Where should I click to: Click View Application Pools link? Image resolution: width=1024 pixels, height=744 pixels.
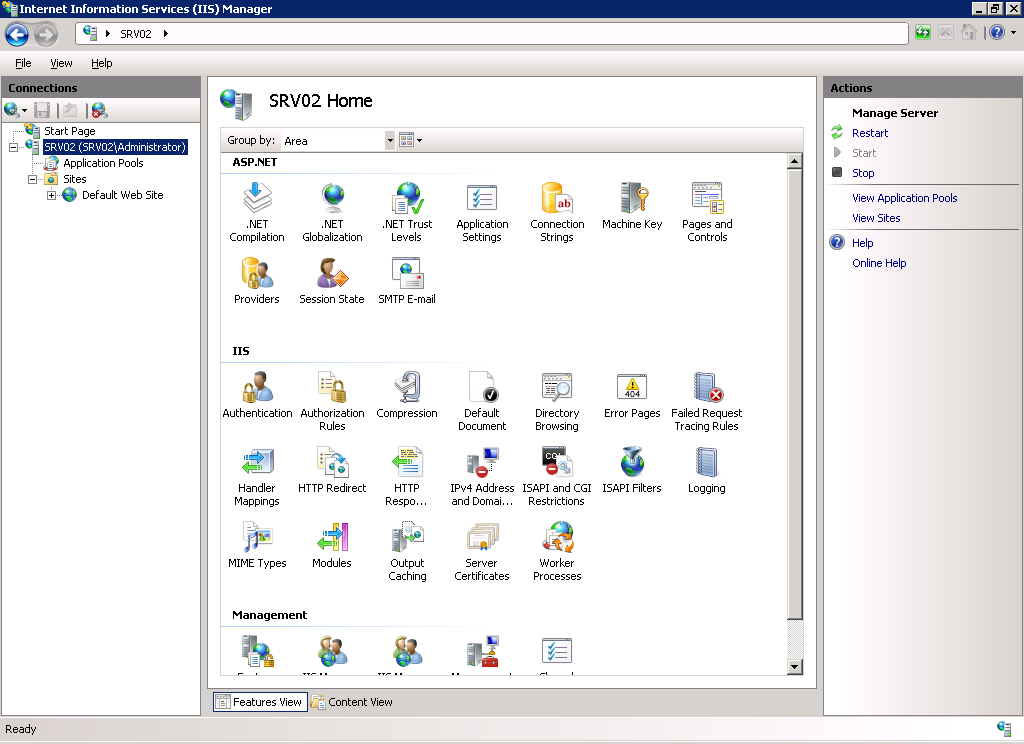904,198
